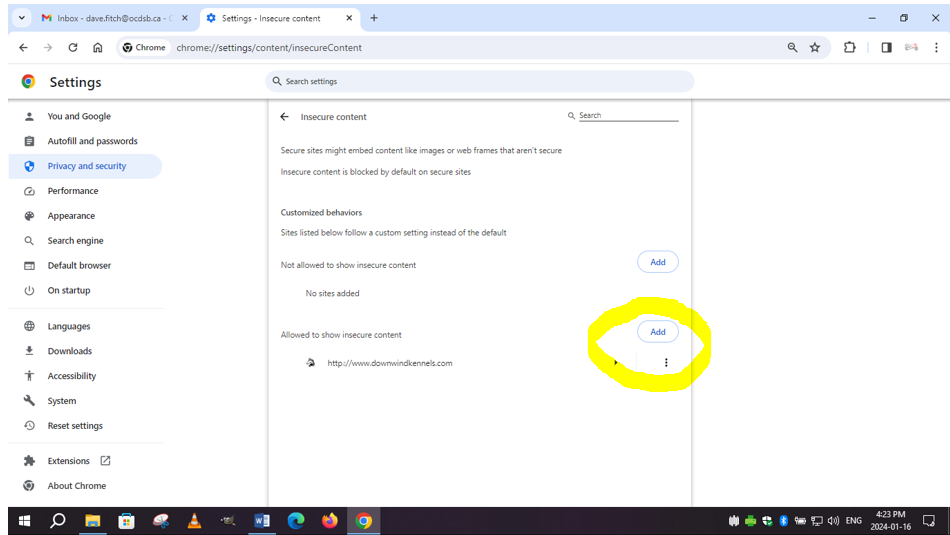Screen dimensions: 950x535
Task: Open You and Google settings
Action: click(79, 116)
